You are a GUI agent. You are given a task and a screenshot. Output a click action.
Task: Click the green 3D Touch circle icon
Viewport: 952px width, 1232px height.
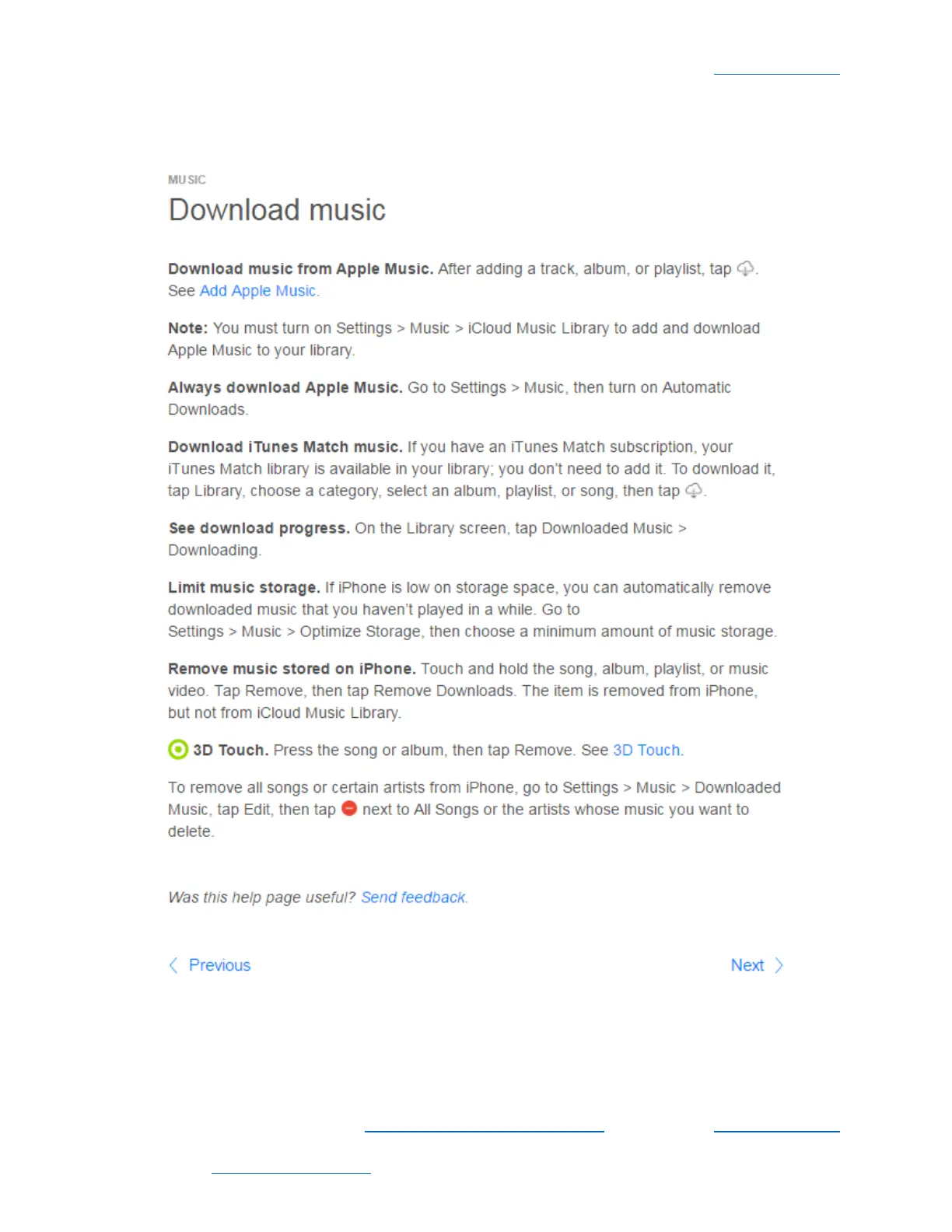click(178, 750)
